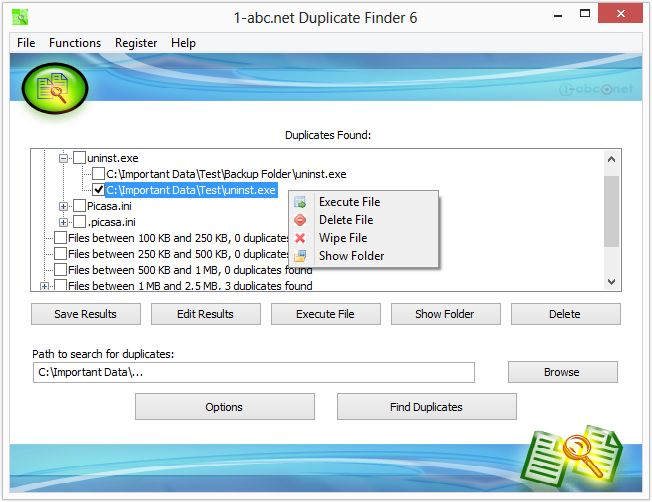This screenshot has height=502, width=652.
Task: Open the Functions menu
Action: tap(75, 43)
